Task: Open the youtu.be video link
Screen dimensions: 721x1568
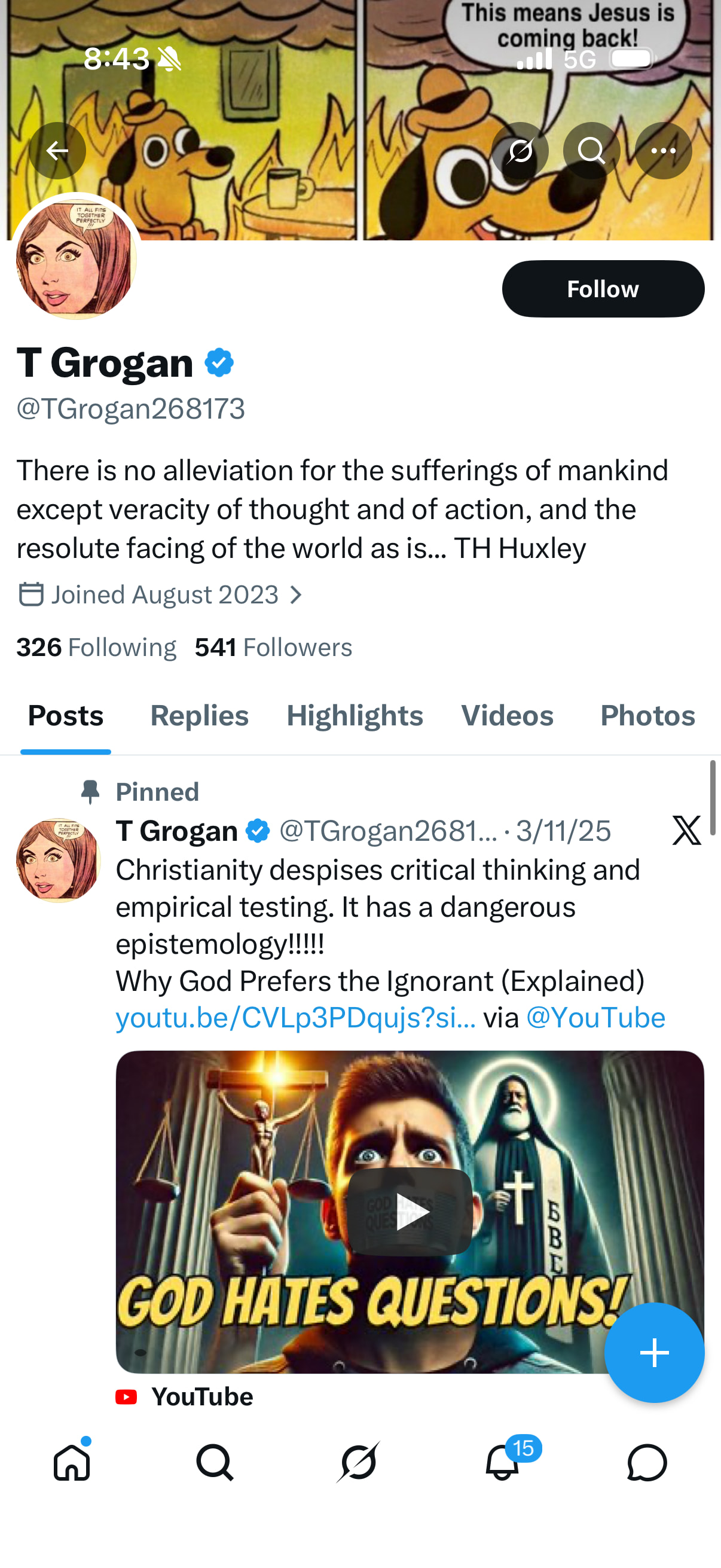Action: (296, 1018)
